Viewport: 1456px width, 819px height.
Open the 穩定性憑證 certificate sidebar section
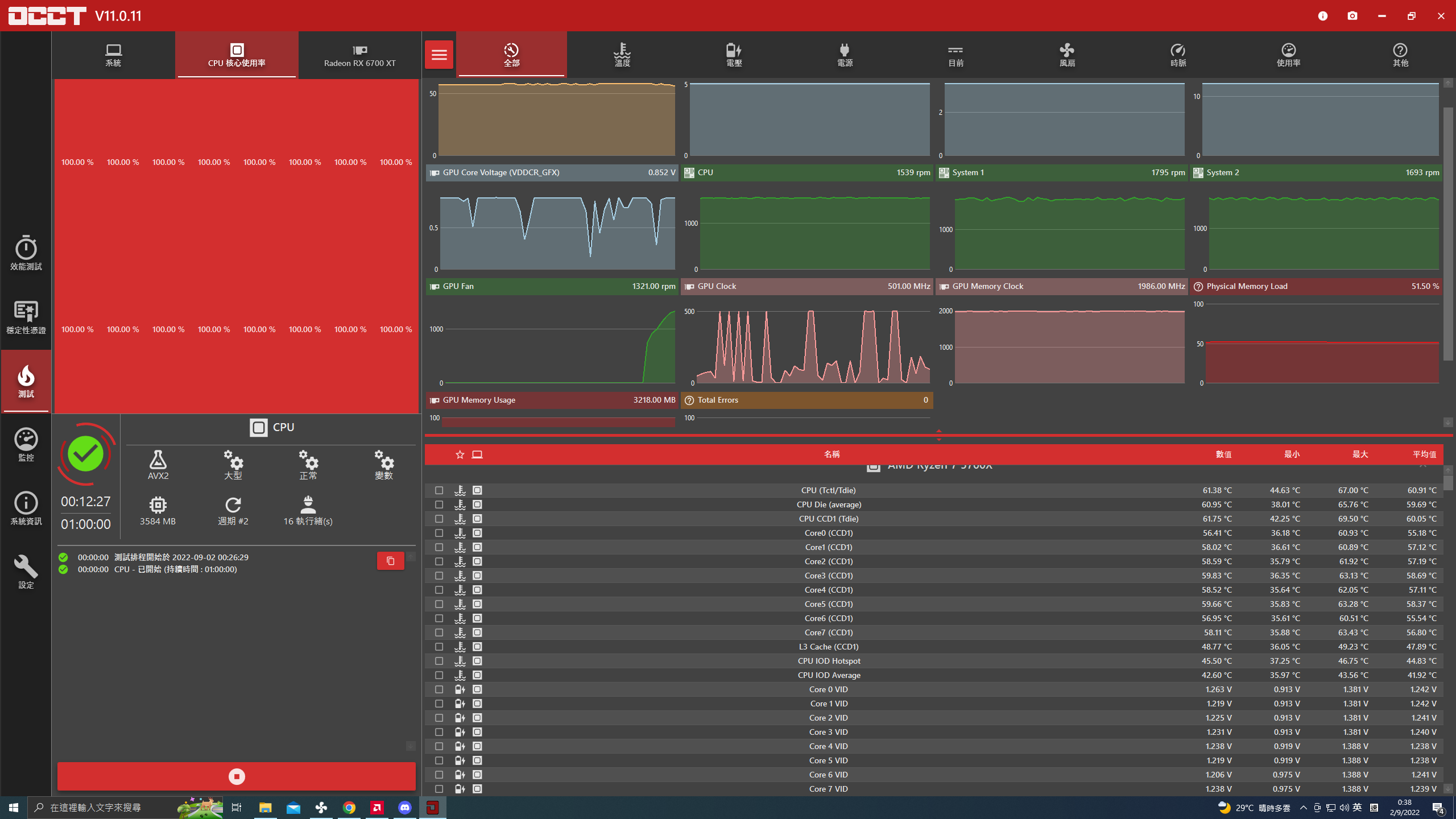(26, 317)
